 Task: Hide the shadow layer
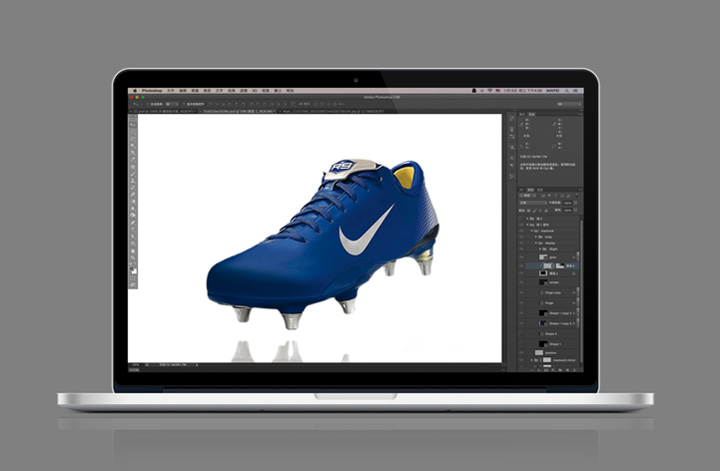click(x=521, y=353)
